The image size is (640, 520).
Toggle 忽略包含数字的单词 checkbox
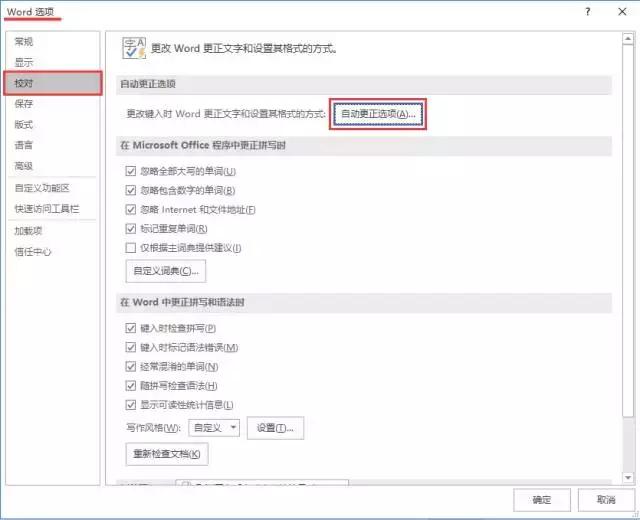tap(131, 190)
